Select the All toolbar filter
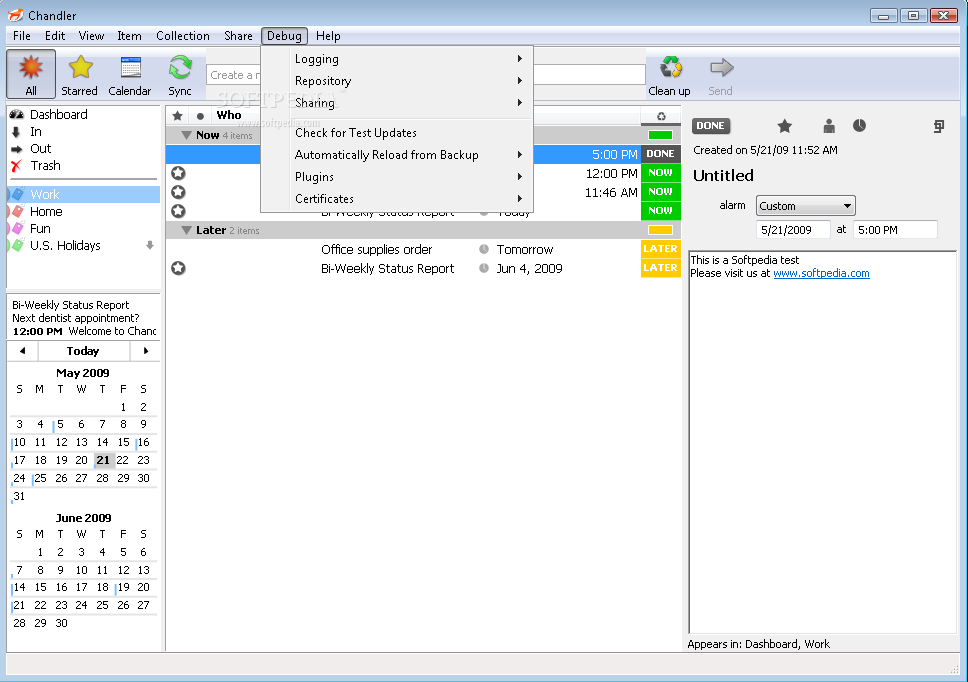This screenshot has width=968, height=682. (x=31, y=74)
